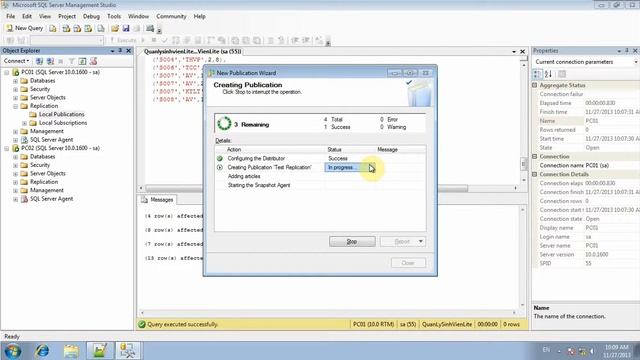Screen dimensions: 640x360
Task: Click the Open File folder icon
Action: 115,28
